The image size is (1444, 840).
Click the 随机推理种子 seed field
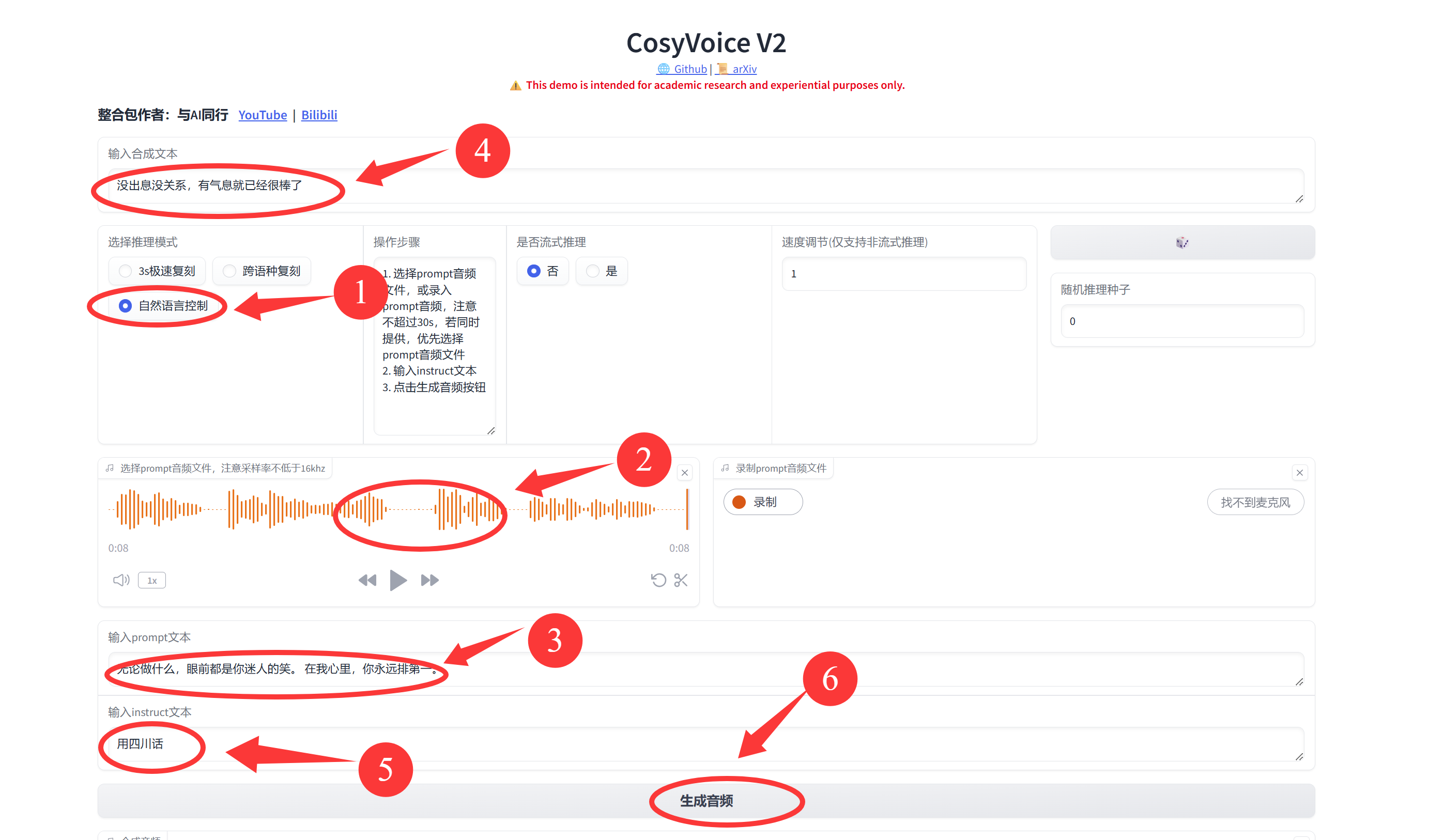[1182, 321]
